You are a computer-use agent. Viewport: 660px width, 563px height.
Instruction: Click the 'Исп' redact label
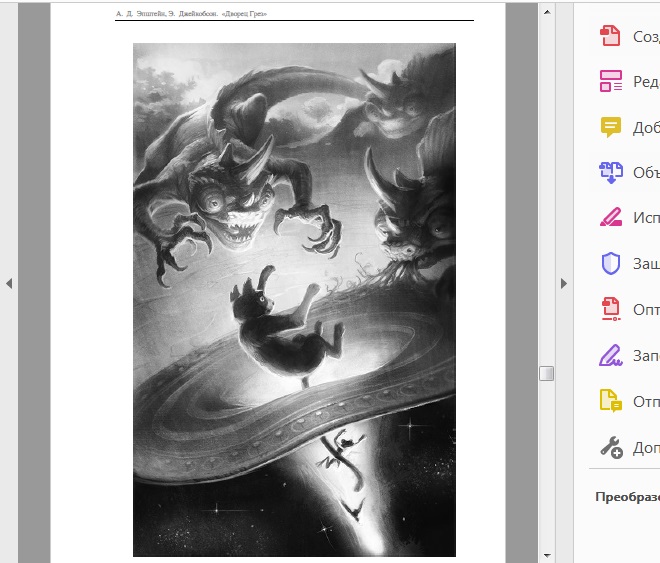tap(646, 218)
